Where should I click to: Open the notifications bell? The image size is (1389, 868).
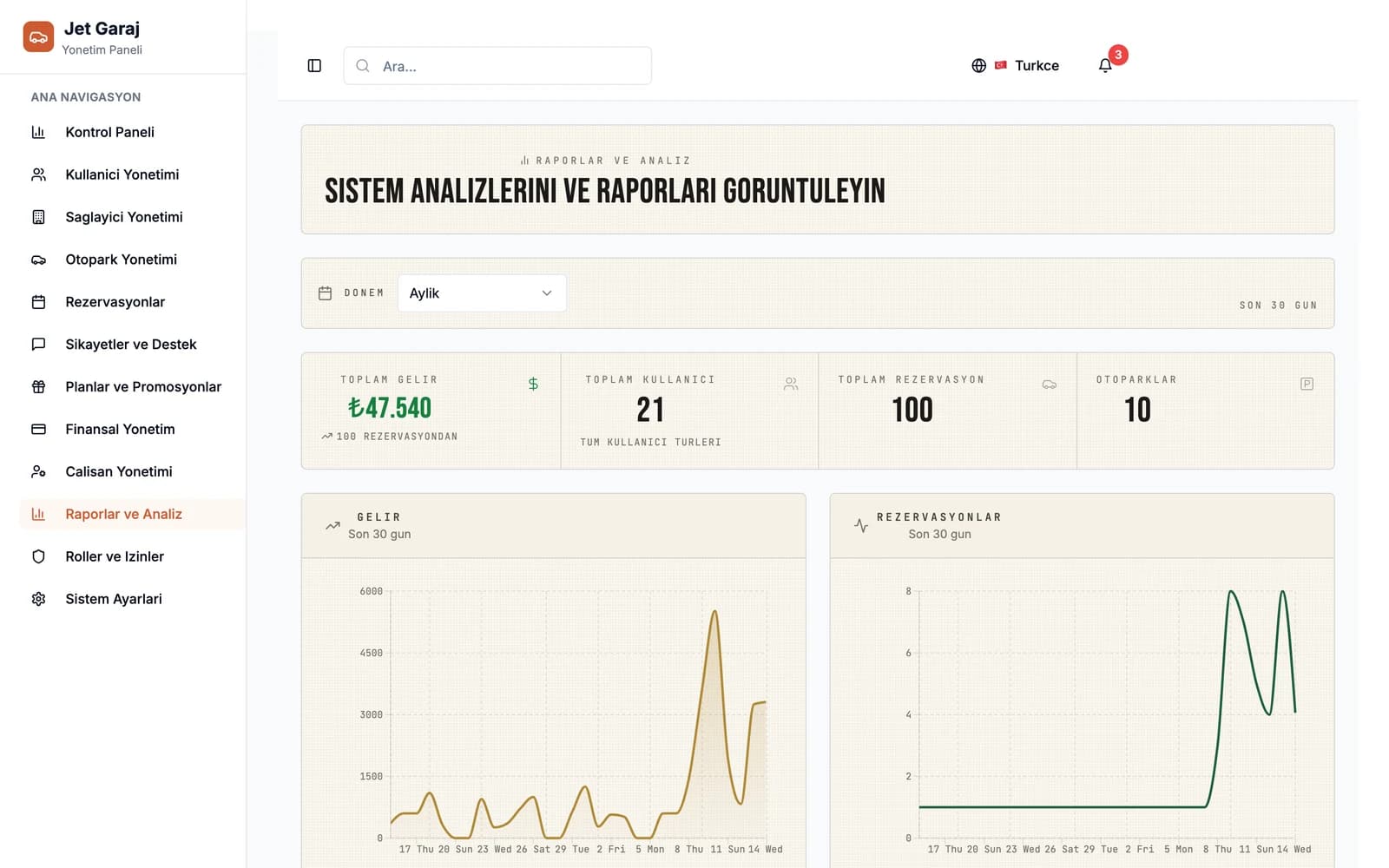click(x=1105, y=66)
